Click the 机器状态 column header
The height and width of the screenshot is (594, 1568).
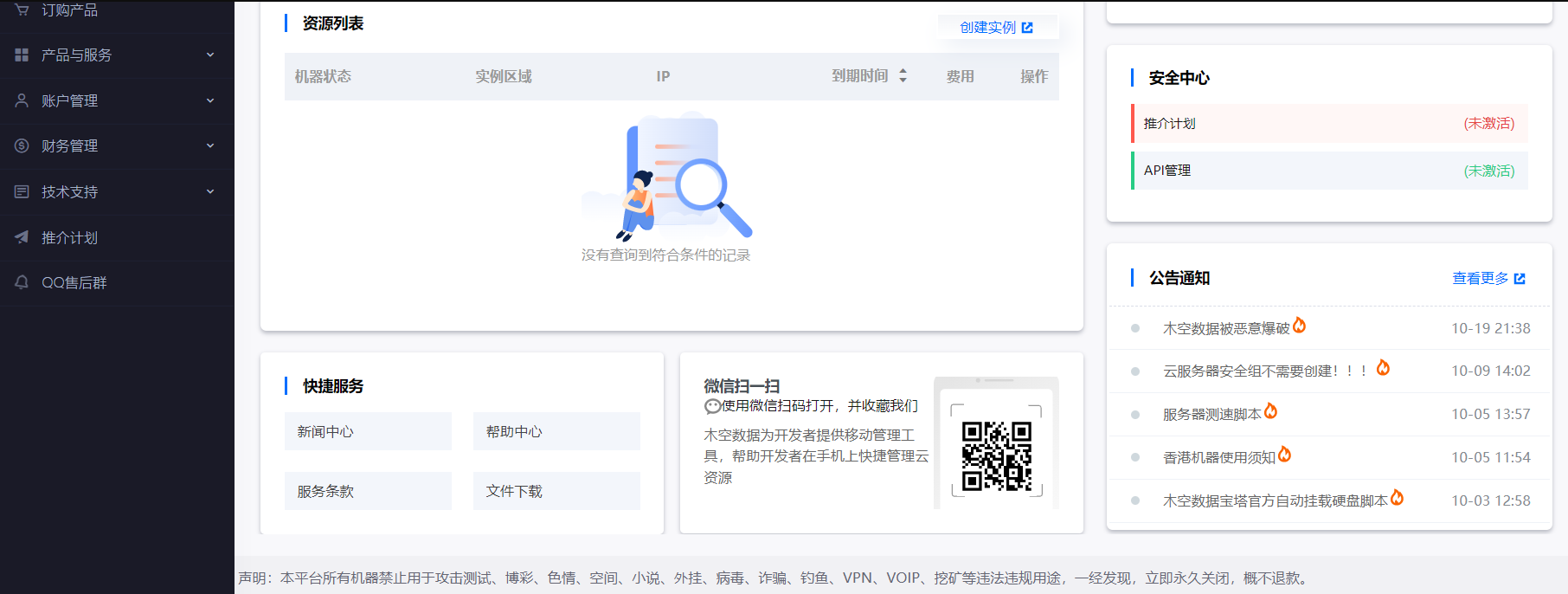coord(323,76)
